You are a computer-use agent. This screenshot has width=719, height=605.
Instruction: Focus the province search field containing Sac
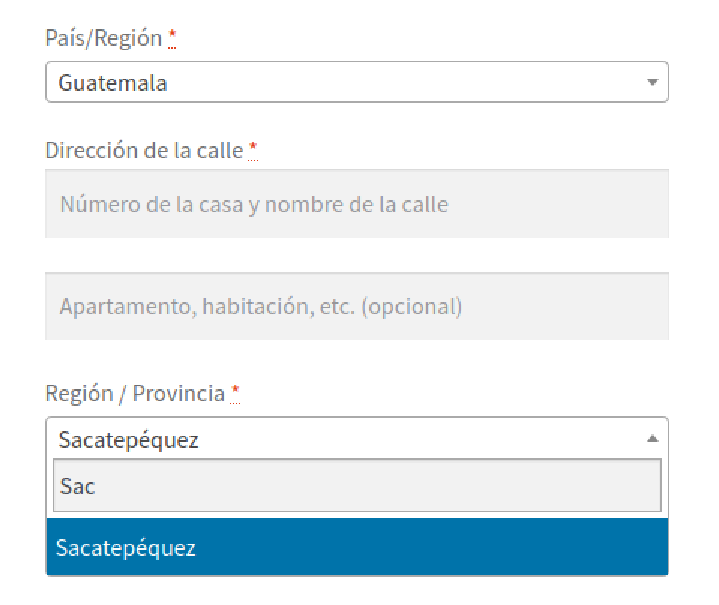[x=357, y=485]
